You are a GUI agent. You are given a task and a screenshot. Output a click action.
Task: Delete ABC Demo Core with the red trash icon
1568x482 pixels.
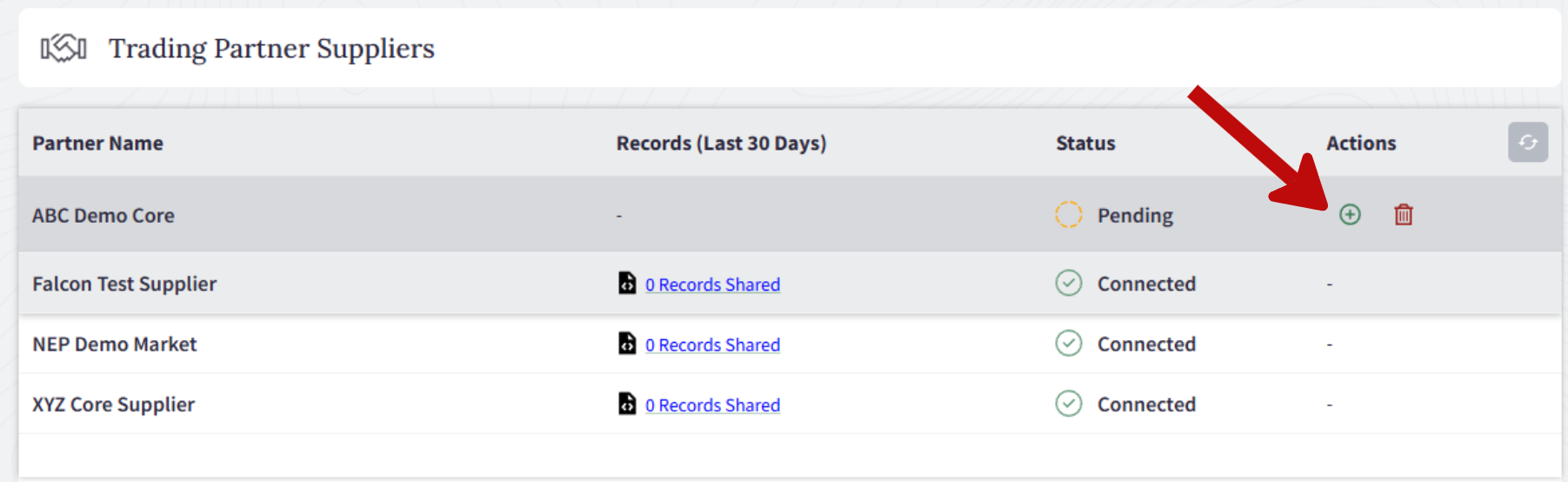coord(1404,214)
